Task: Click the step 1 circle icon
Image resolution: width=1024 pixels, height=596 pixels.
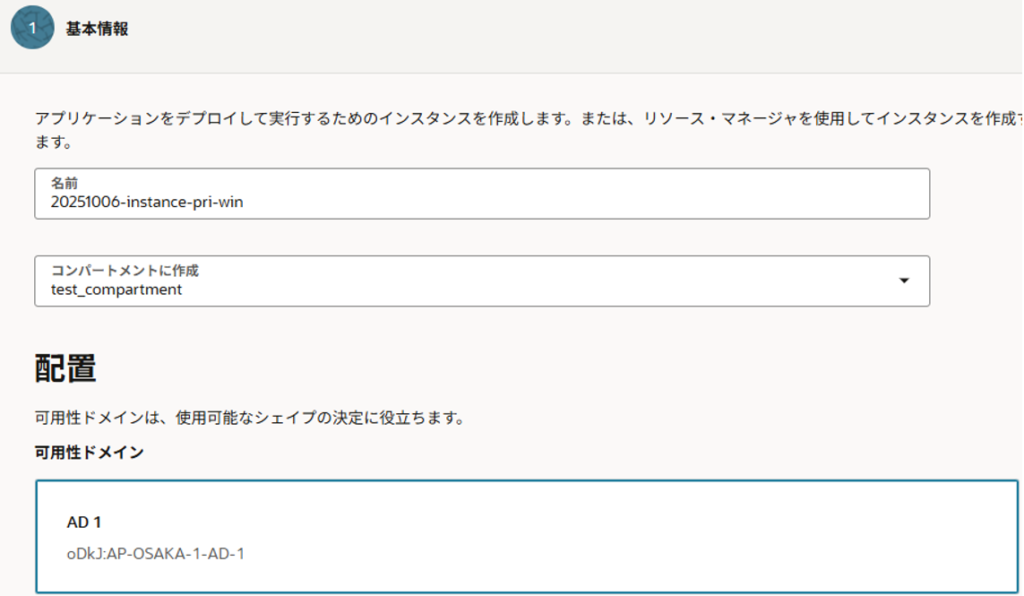Action: click(x=31, y=29)
